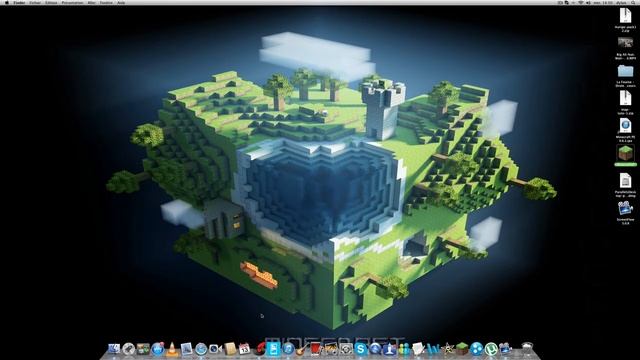The width and height of the screenshot is (640, 360).
Task: Open uTorrent green icon in Dock
Action: [491, 349]
